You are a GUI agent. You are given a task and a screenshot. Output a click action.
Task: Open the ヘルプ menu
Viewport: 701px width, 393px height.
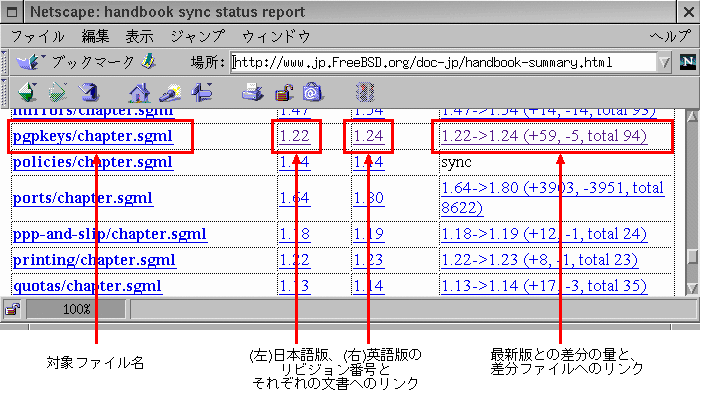670,37
